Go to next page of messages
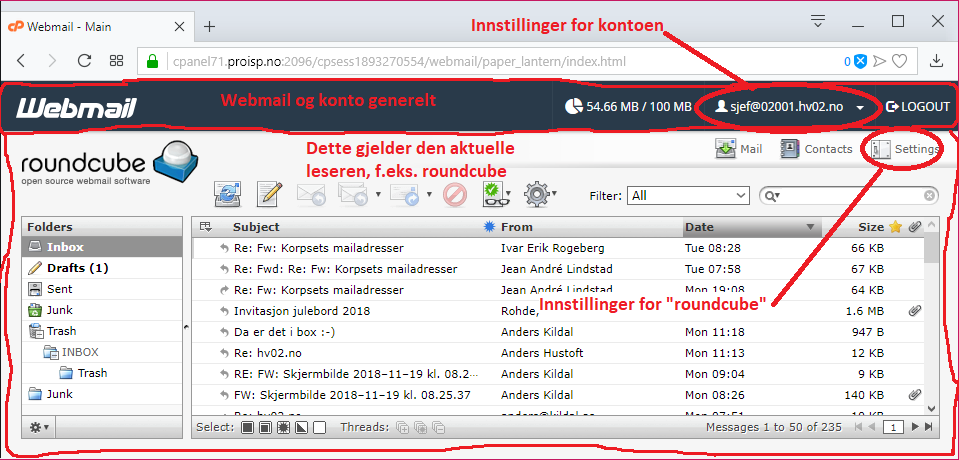 (x=916, y=427)
